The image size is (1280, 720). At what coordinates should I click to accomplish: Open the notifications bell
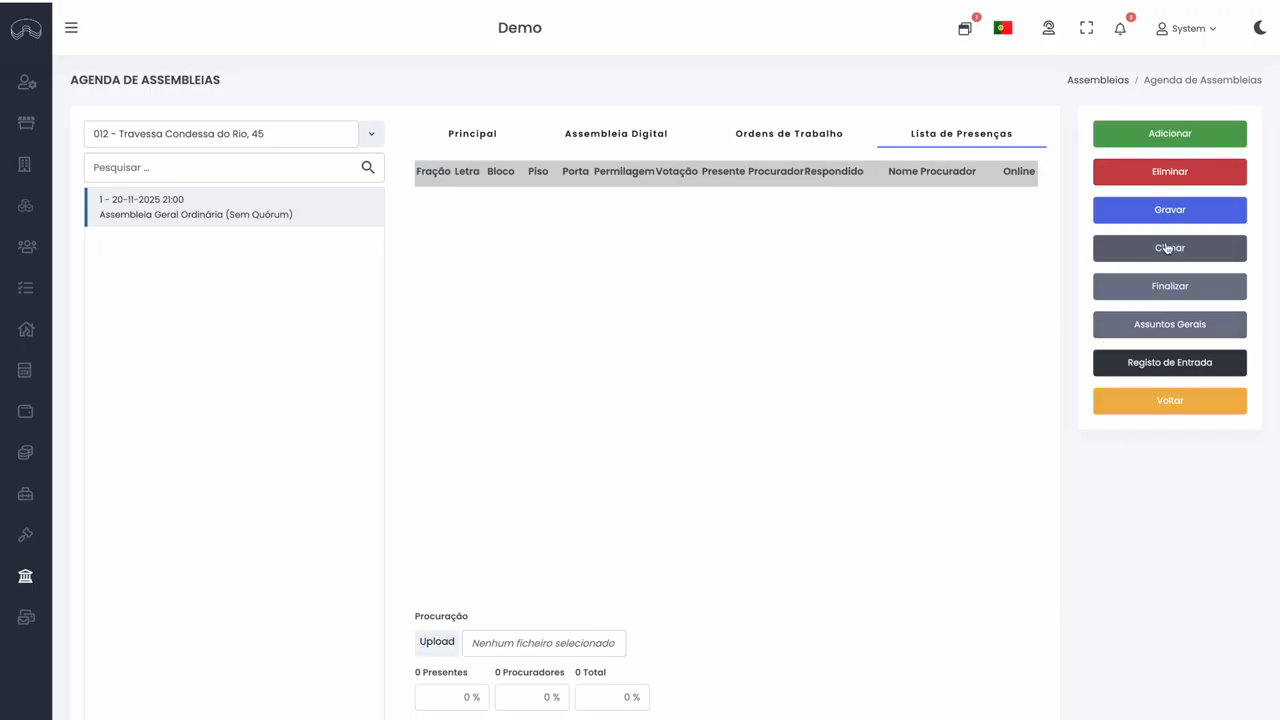tap(1120, 28)
